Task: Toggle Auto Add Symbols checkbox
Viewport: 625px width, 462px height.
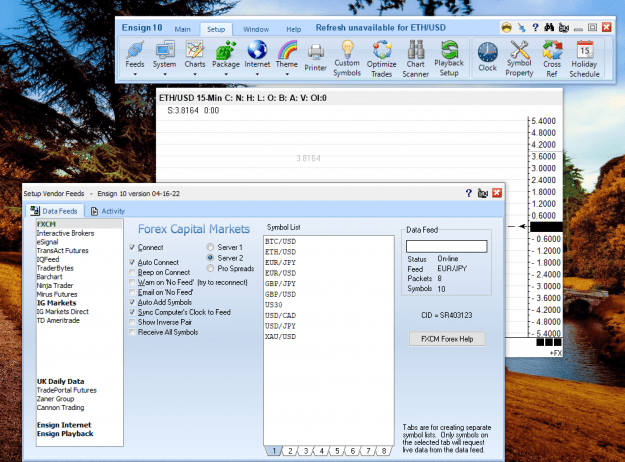Action: coord(132,302)
